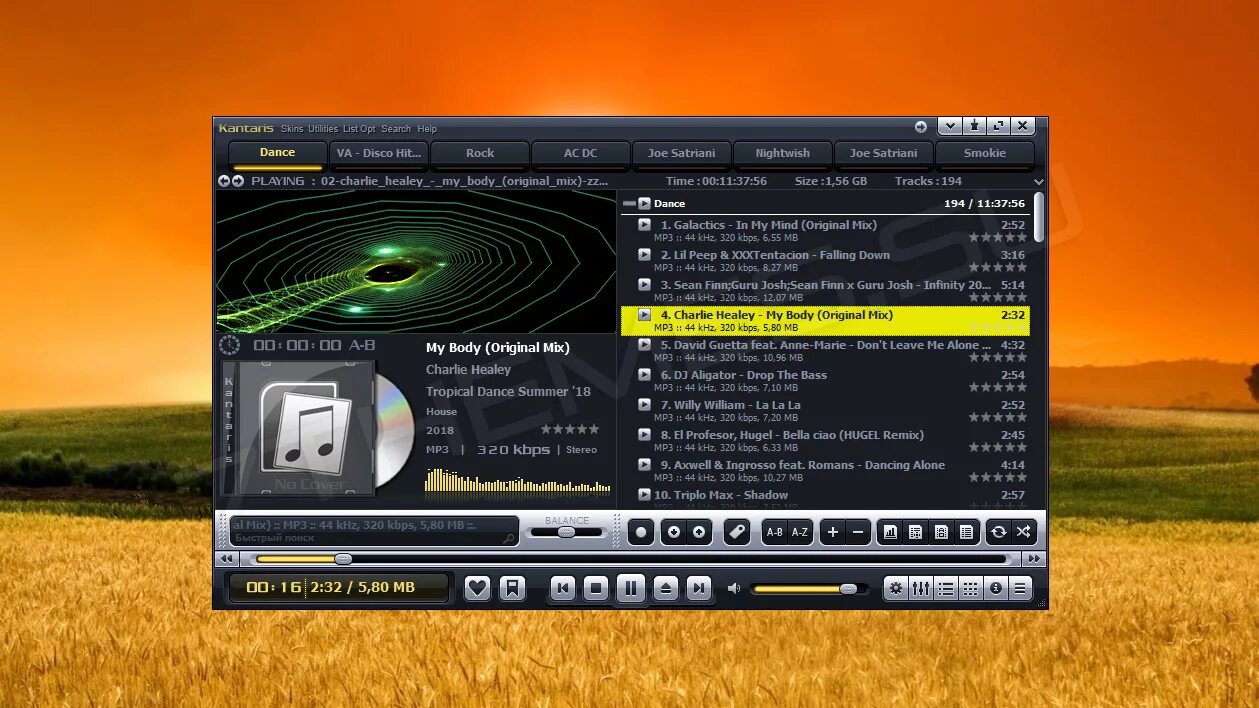This screenshot has height=708, width=1259.
Task: Click seek-back double arrow on progress bar
Action: (x=227, y=559)
